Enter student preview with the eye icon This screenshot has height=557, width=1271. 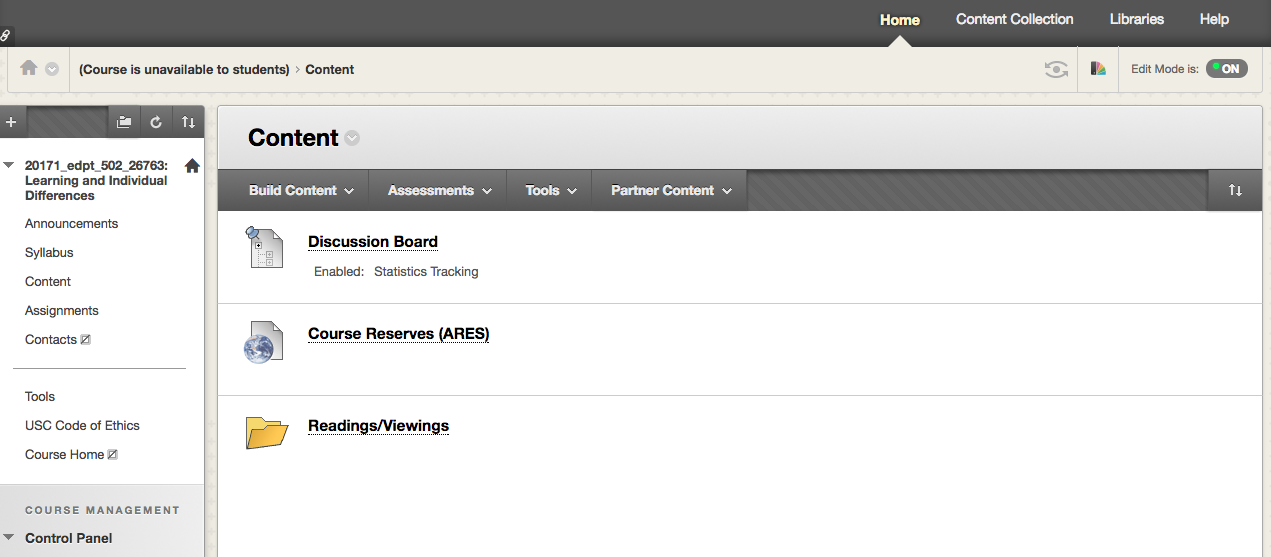click(1055, 69)
